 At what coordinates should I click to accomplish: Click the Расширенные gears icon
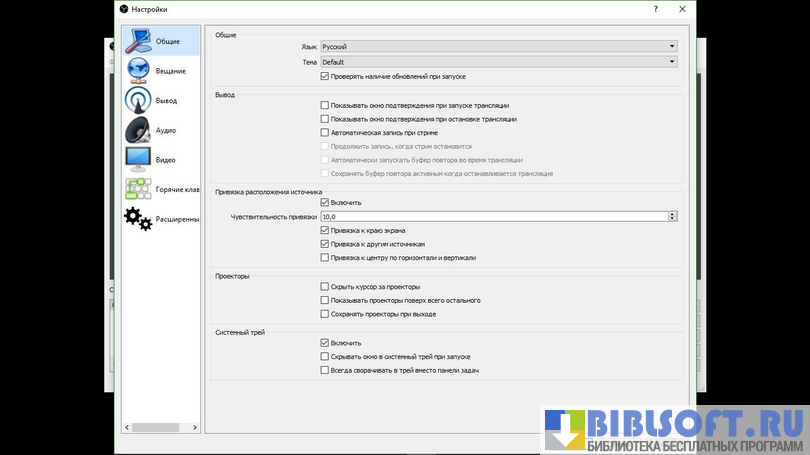click(138, 218)
